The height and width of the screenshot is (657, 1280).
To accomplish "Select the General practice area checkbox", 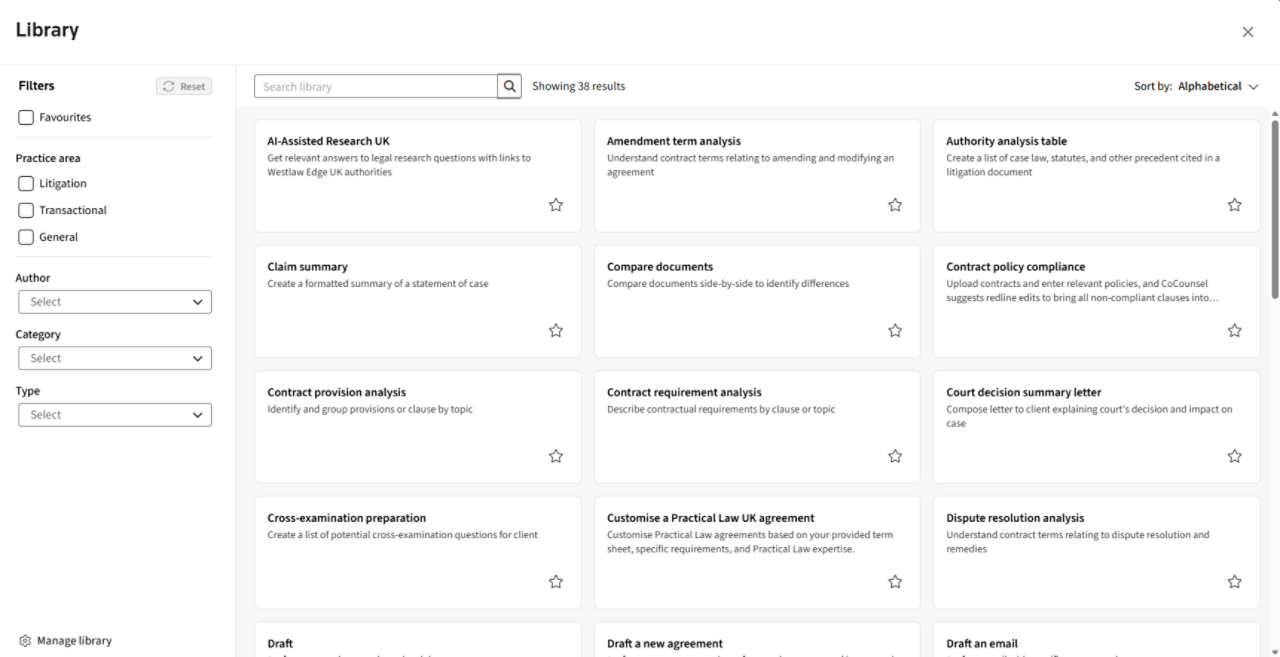I will [26, 238].
